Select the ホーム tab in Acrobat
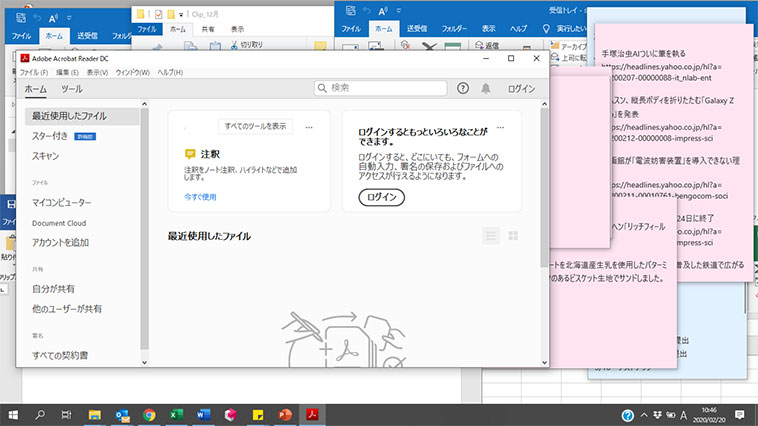 (x=35, y=89)
